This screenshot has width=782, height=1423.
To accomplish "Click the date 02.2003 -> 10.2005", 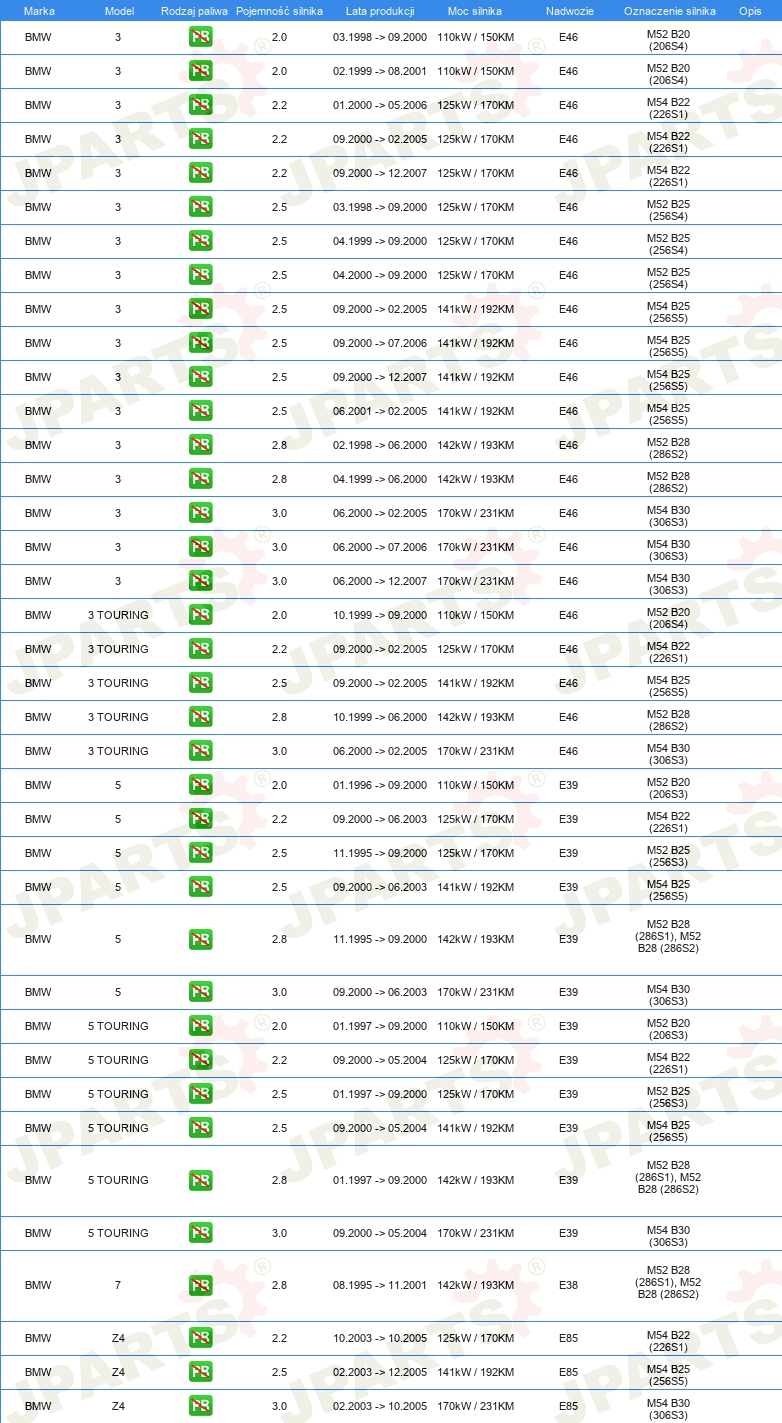I will [x=380, y=1406].
